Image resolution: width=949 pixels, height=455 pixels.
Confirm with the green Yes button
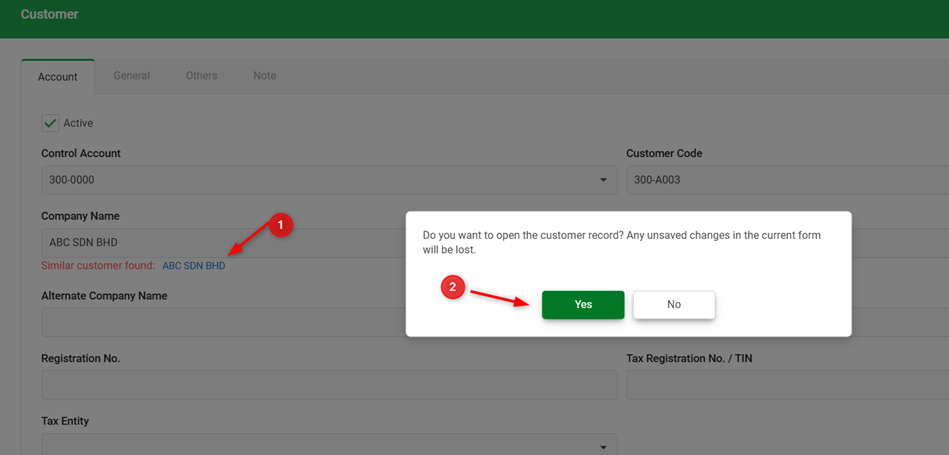(583, 304)
